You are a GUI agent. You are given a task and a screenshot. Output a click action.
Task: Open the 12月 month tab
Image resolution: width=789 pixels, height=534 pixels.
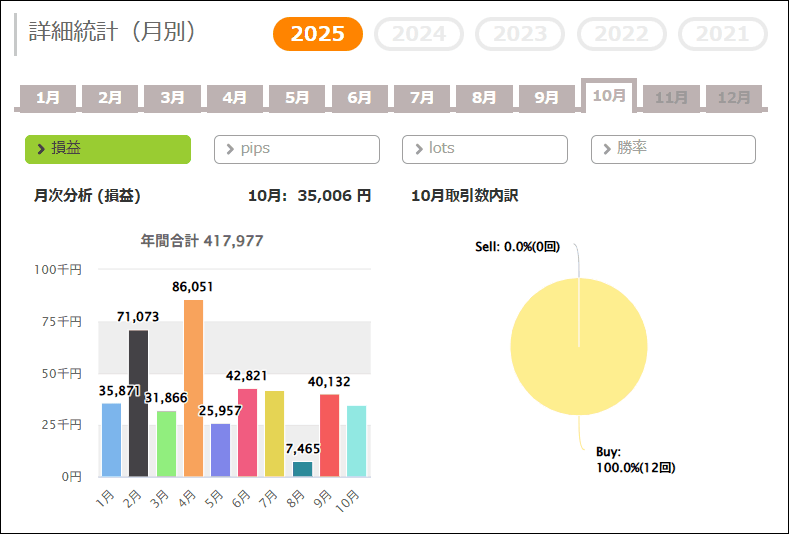click(x=734, y=97)
